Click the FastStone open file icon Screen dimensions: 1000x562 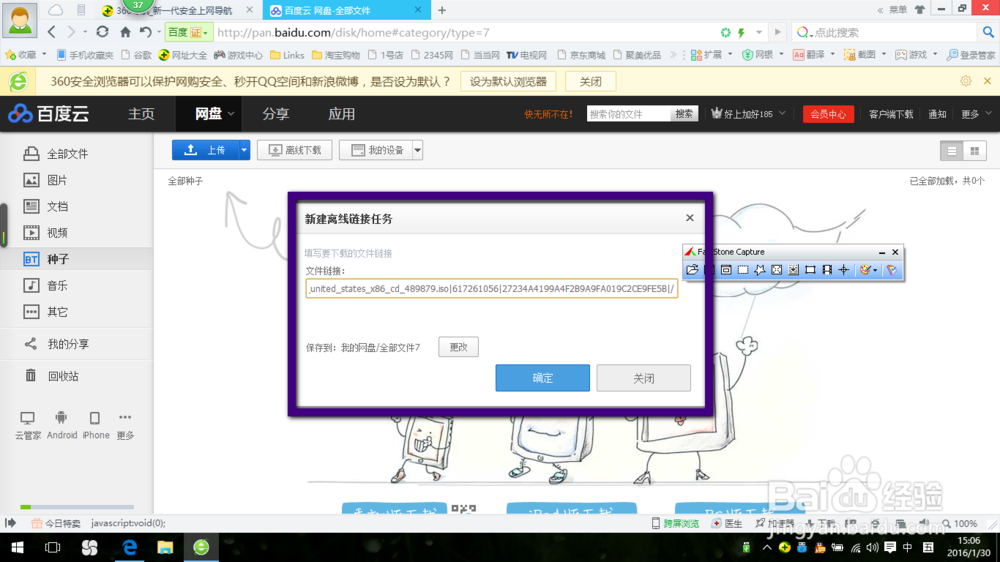coord(692,270)
